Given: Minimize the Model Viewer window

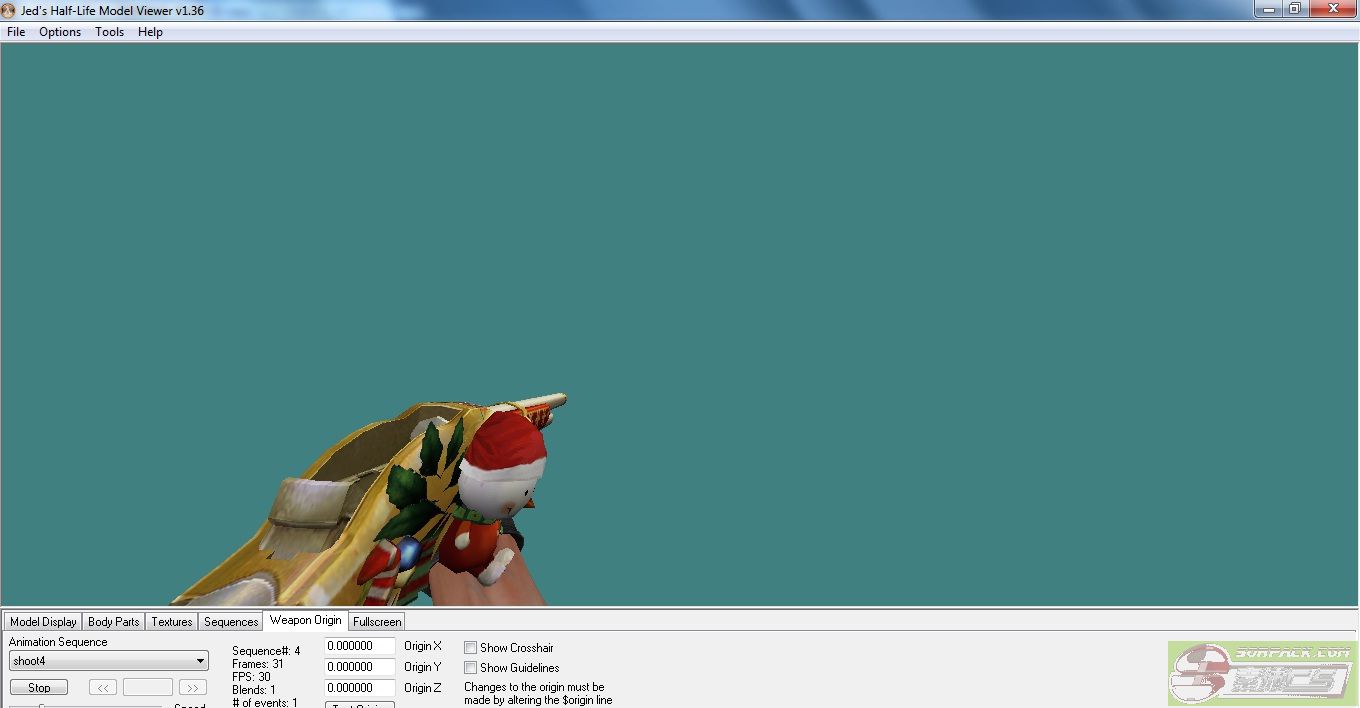Looking at the screenshot, I should [1267, 9].
